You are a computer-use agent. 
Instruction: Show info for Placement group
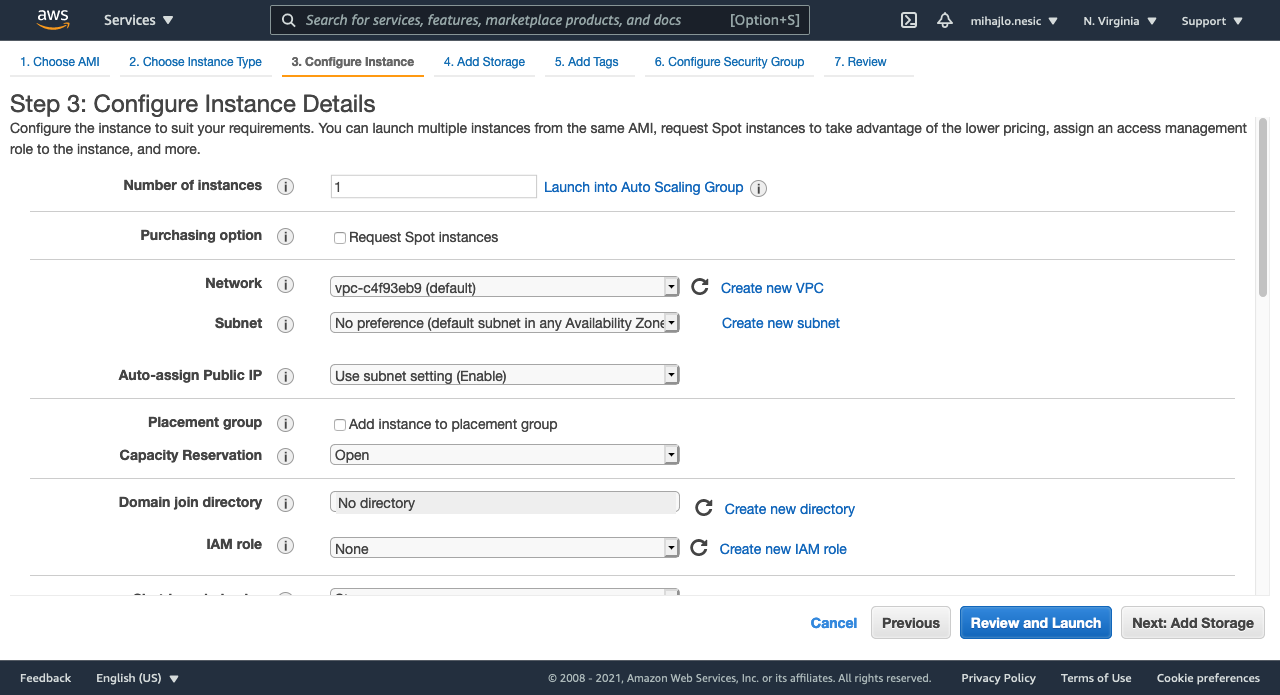tap(285, 424)
